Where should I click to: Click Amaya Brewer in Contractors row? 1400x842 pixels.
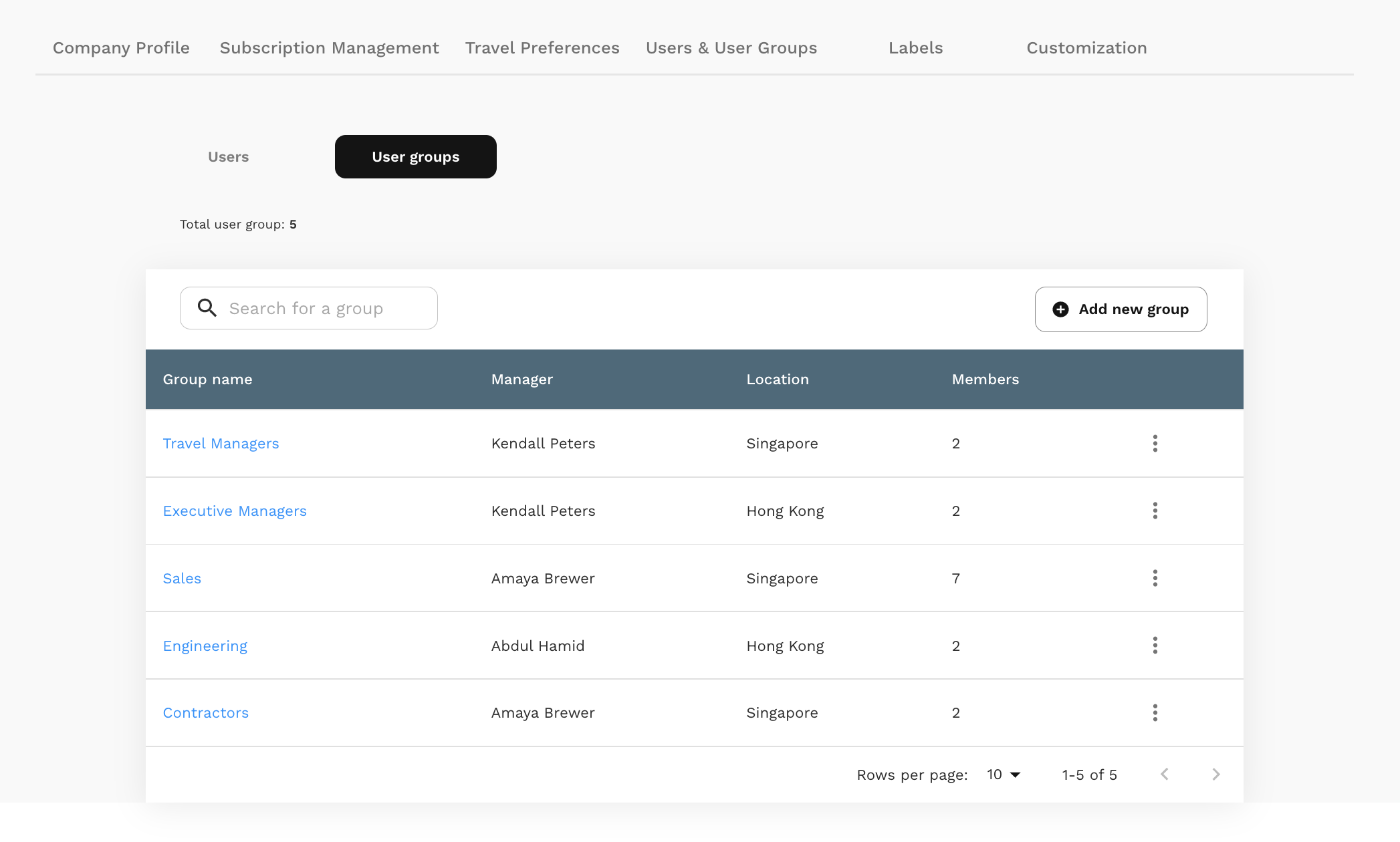pos(543,713)
